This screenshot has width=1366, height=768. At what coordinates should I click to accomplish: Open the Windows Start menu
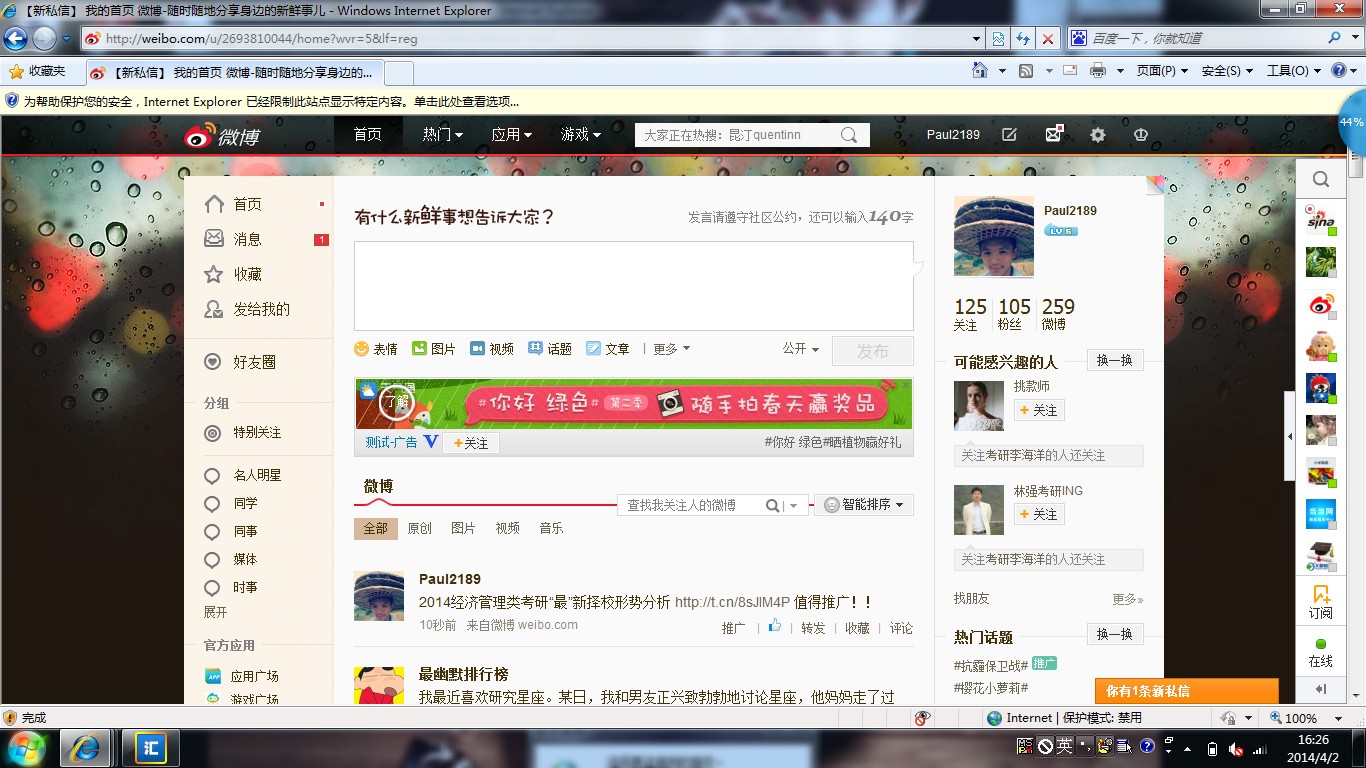coord(25,747)
